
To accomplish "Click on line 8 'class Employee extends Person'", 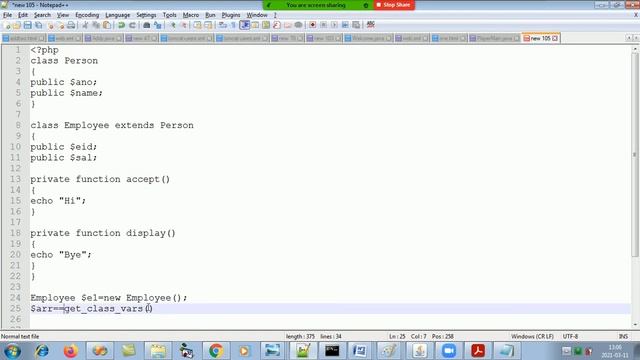I will (x=112, y=125).
